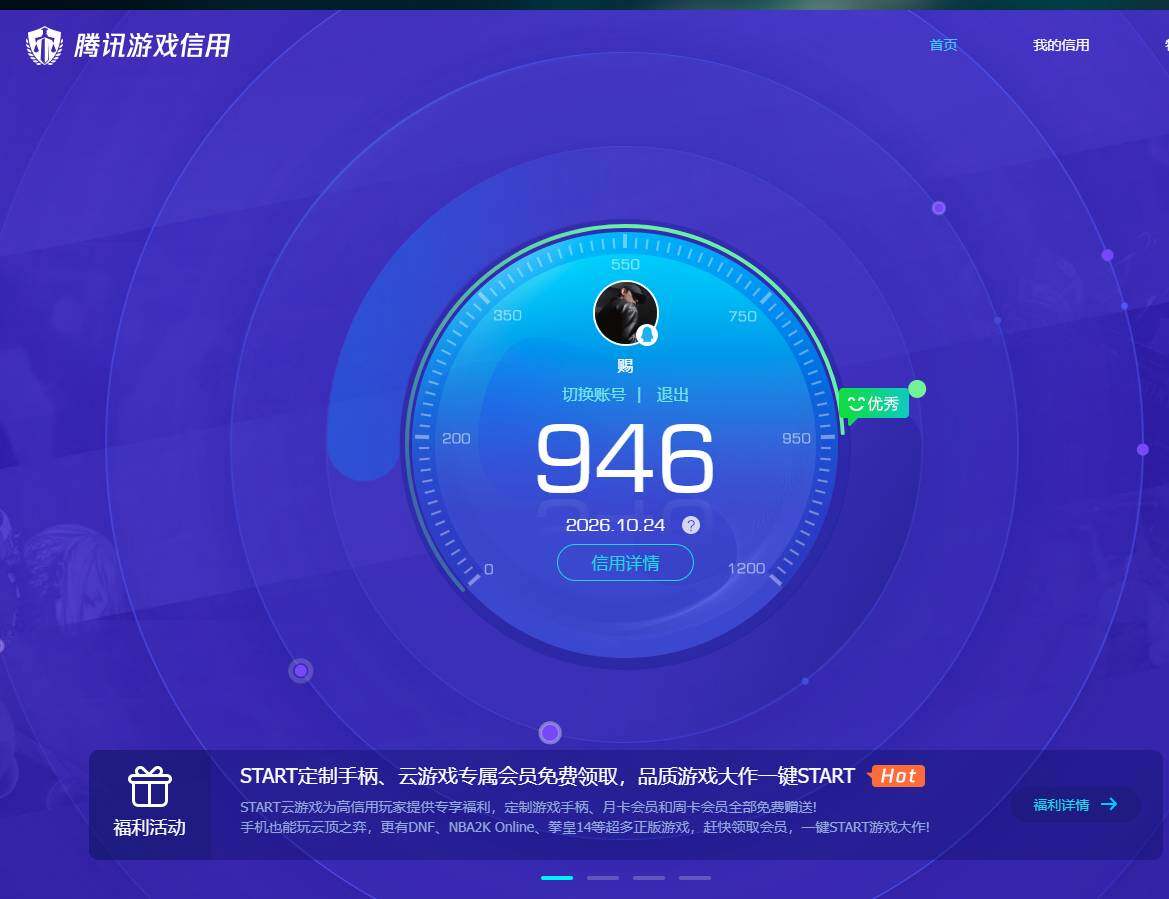
Task: Select the third carousel indicator
Action: click(x=649, y=878)
